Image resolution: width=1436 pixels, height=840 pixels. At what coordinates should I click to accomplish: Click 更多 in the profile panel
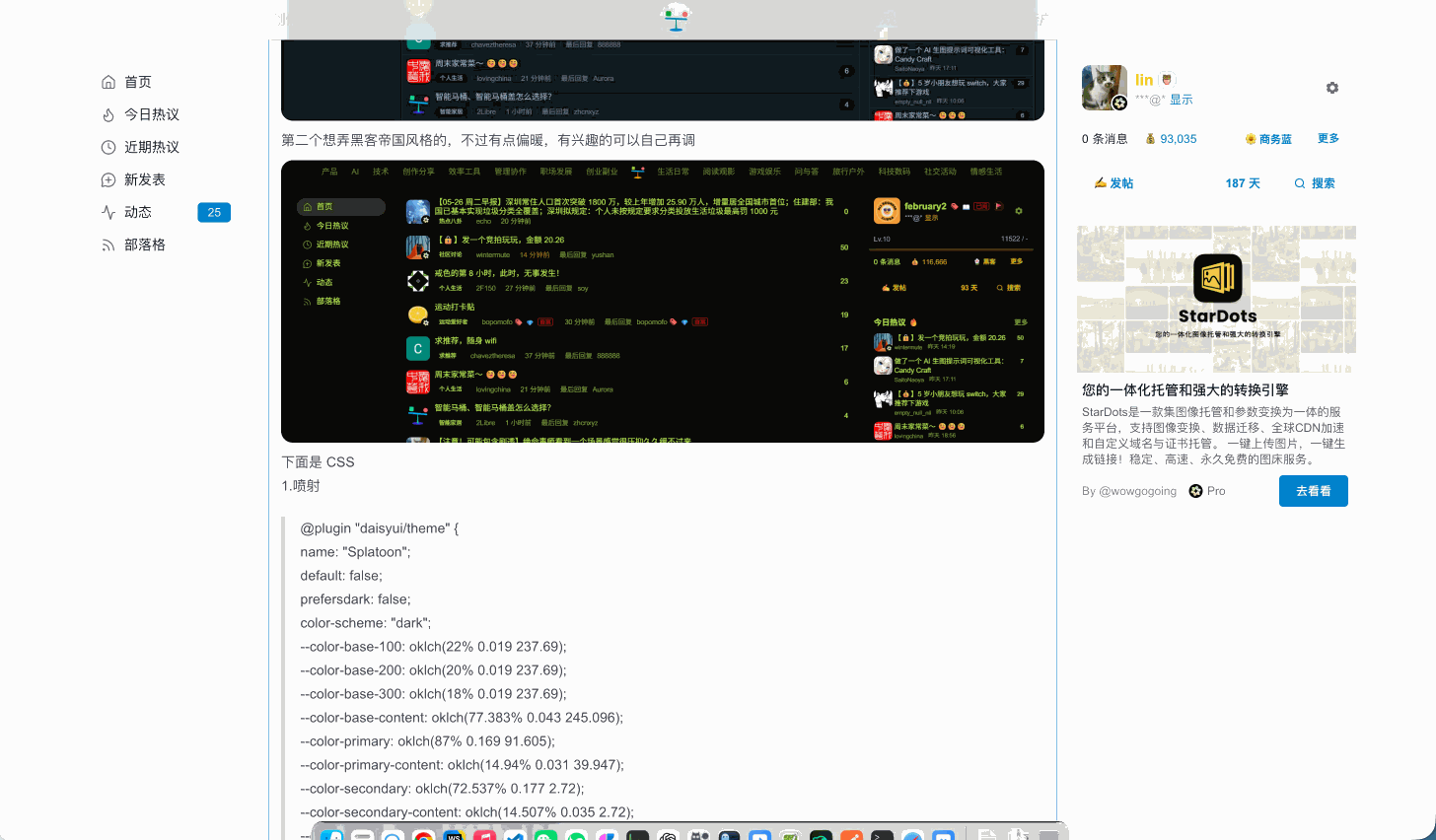(x=1328, y=138)
